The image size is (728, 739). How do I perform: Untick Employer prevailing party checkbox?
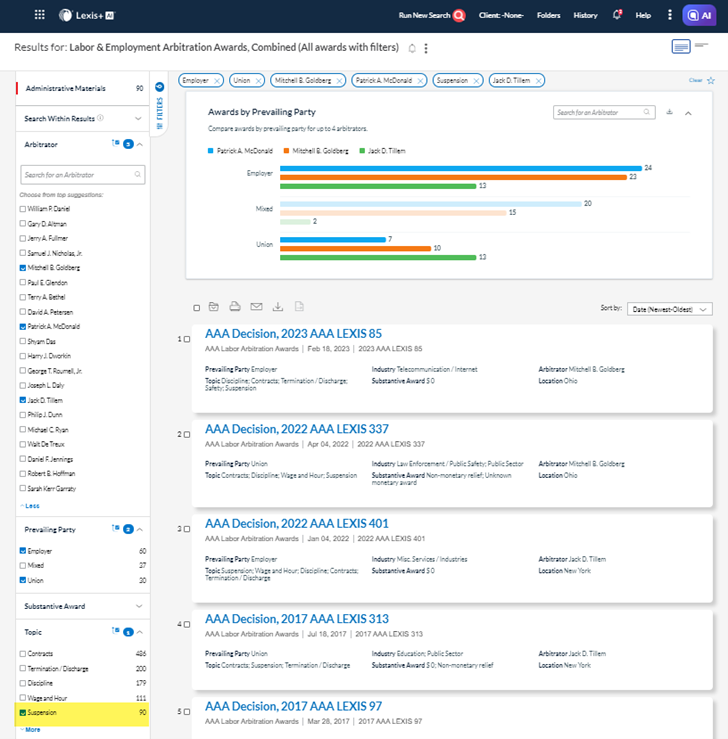coord(23,551)
